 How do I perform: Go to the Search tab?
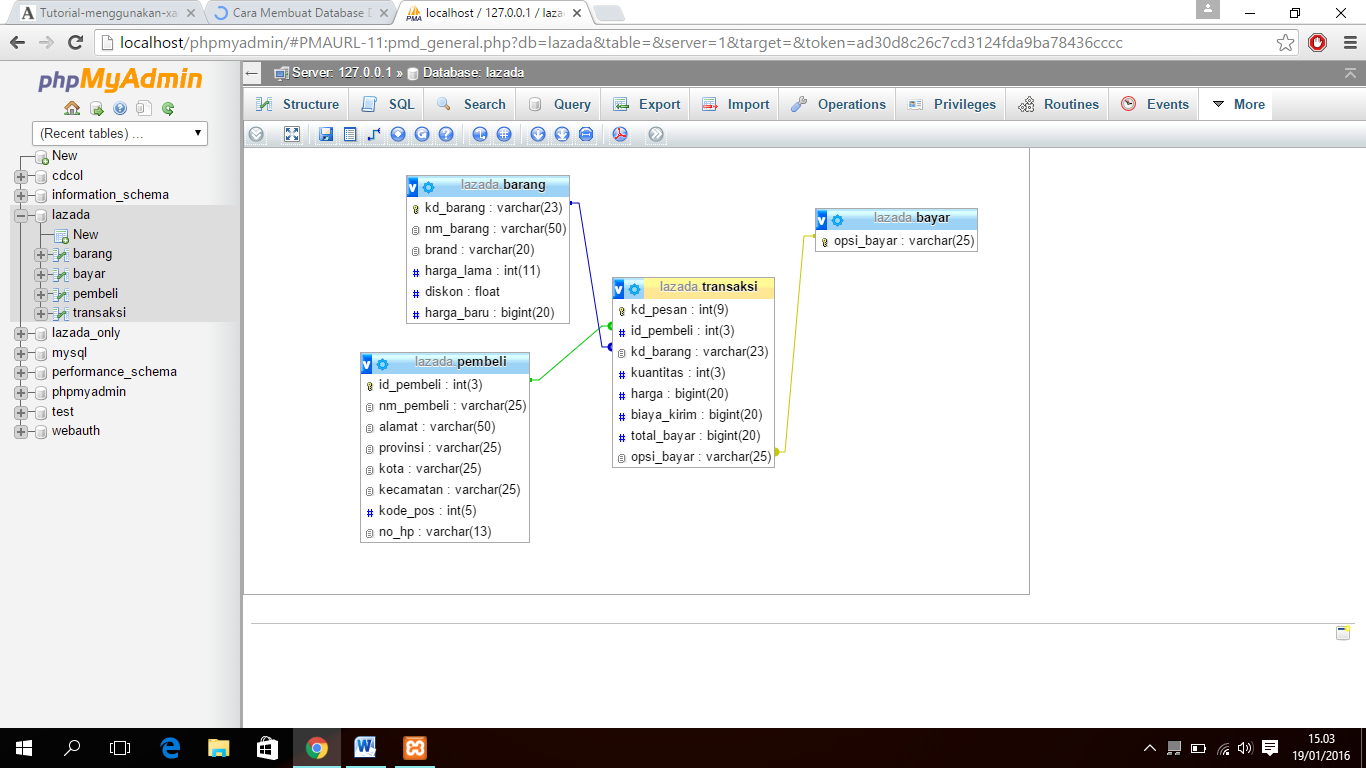[471, 104]
